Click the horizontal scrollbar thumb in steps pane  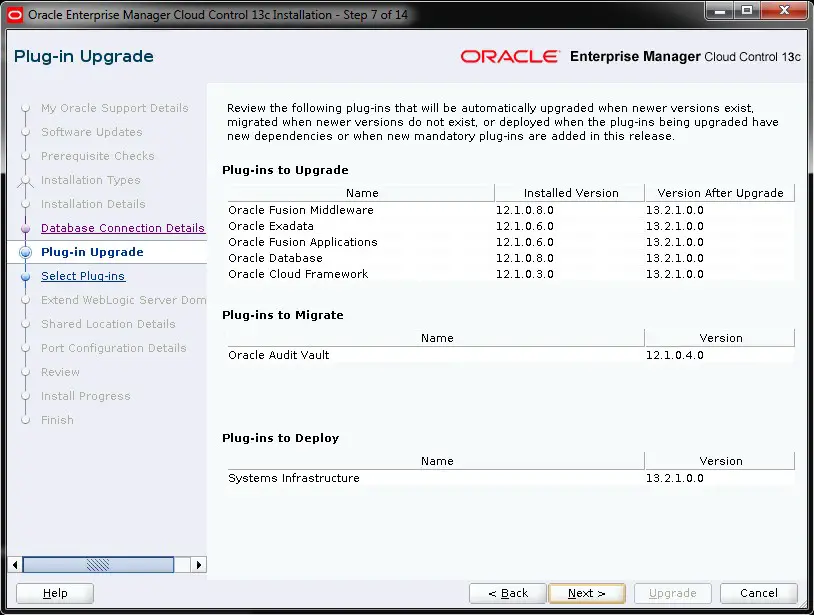pos(98,565)
